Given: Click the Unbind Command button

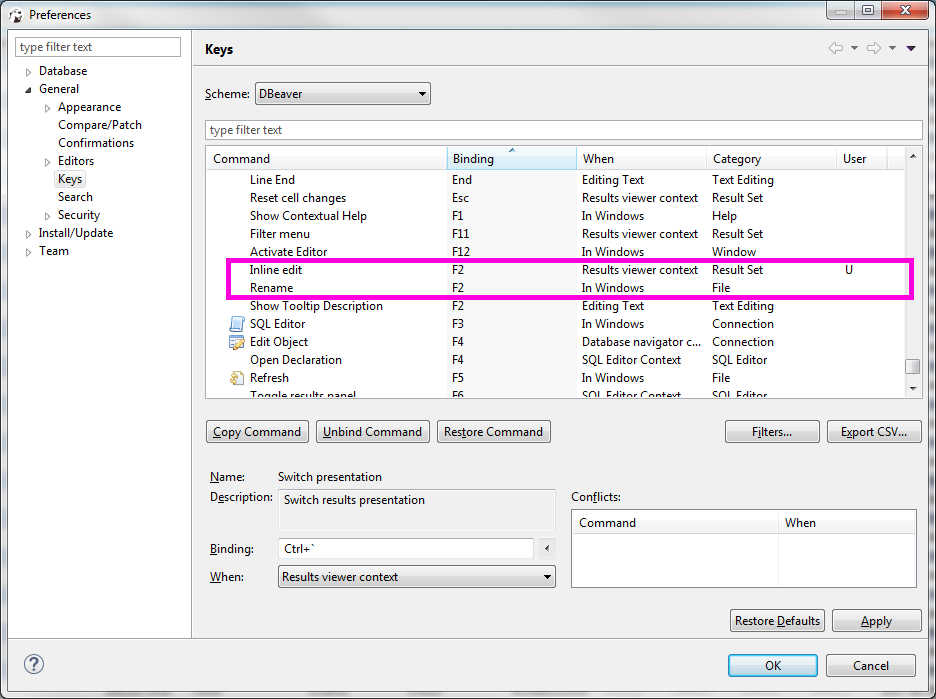Looking at the screenshot, I should click(372, 431).
